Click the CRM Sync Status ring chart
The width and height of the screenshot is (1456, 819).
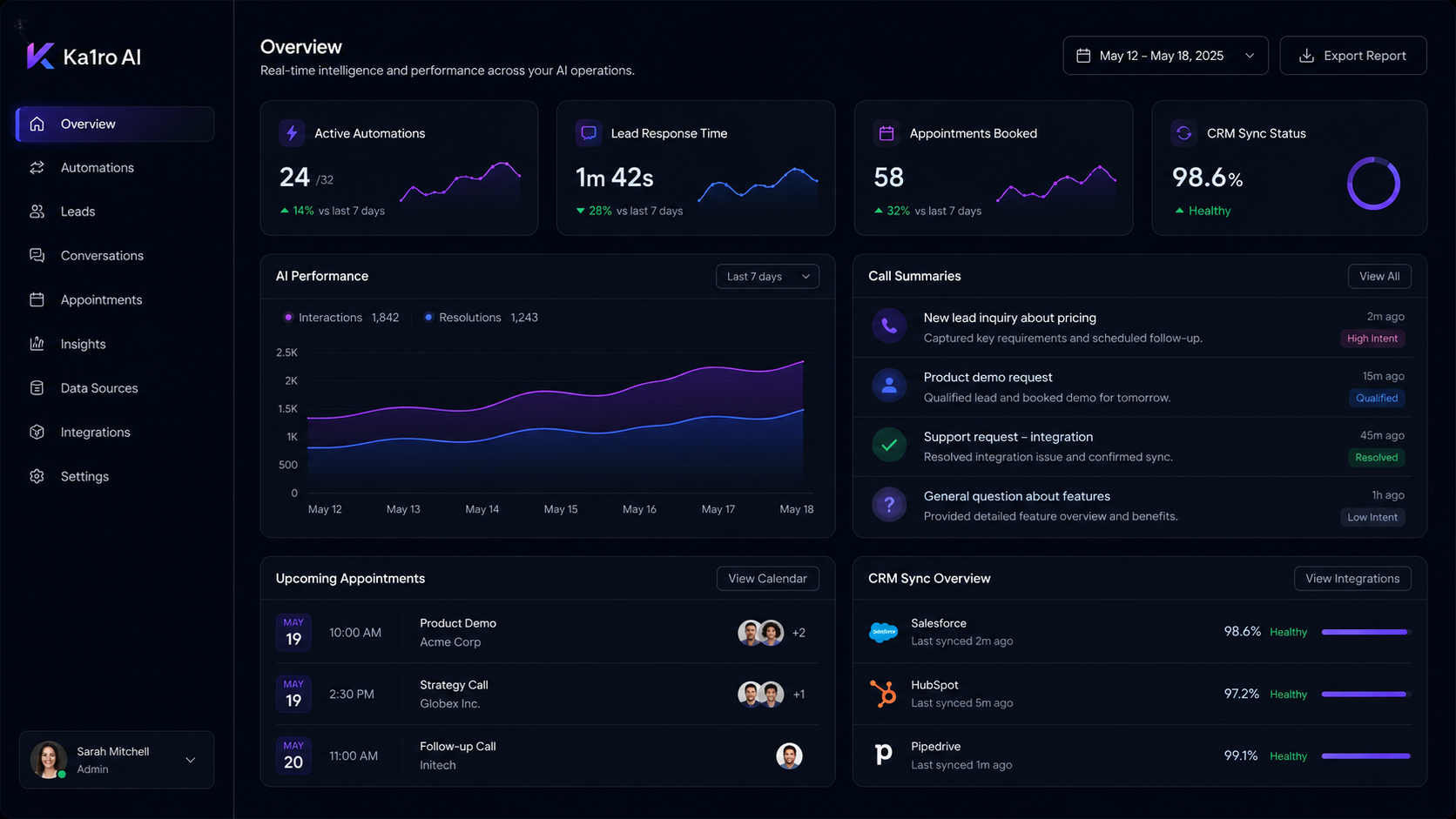coord(1373,184)
